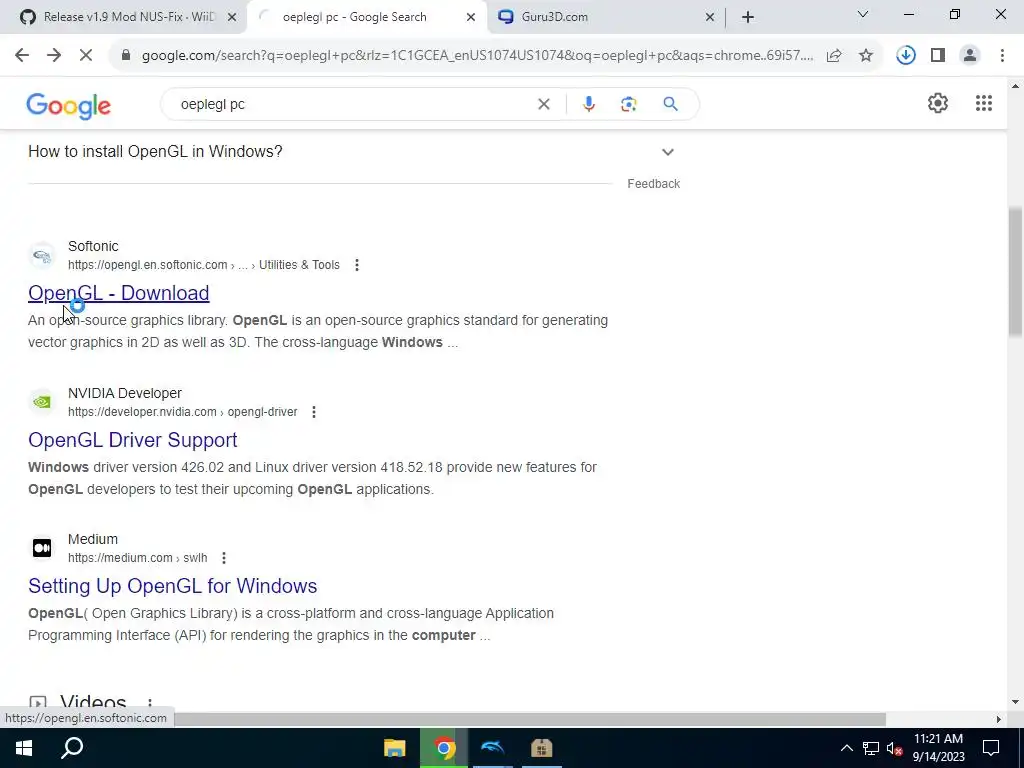The width and height of the screenshot is (1024, 768).
Task: Close the GitHub Release v1.9 tab
Action: 231,18
